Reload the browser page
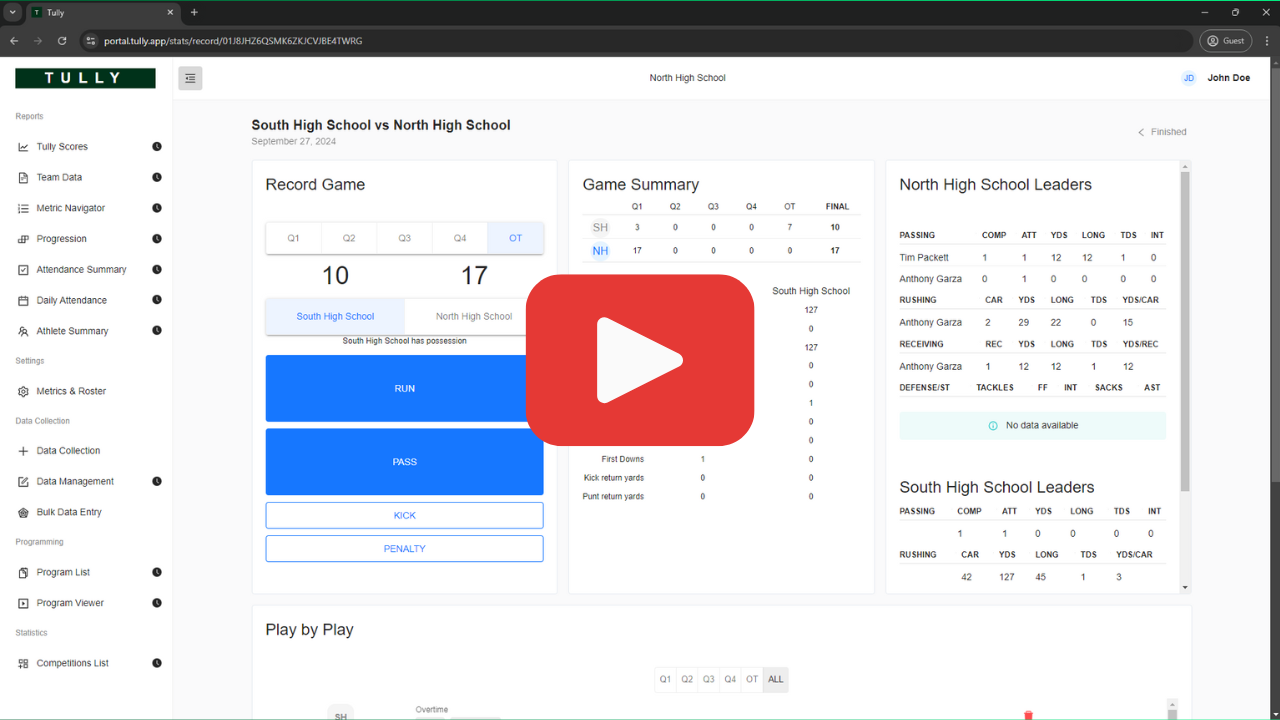The height and width of the screenshot is (720, 1280). coord(62,41)
